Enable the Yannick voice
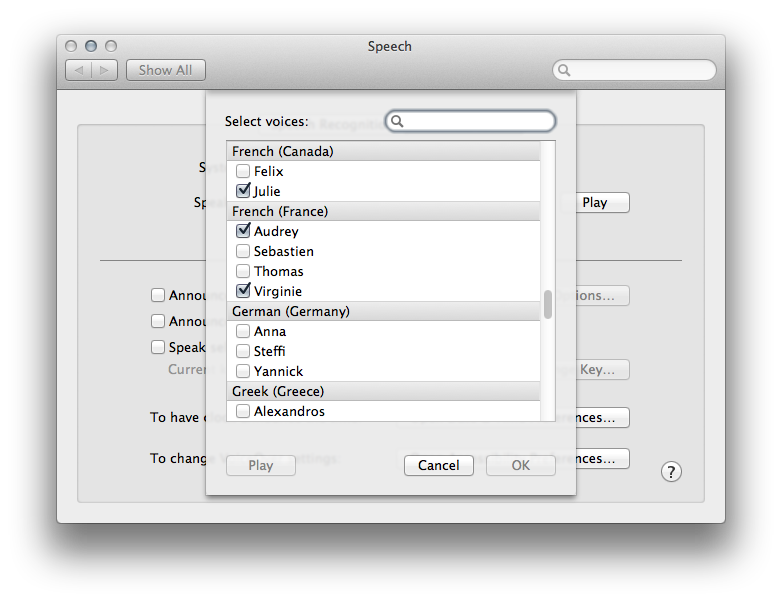This screenshot has height=602, width=782. (243, 371)
